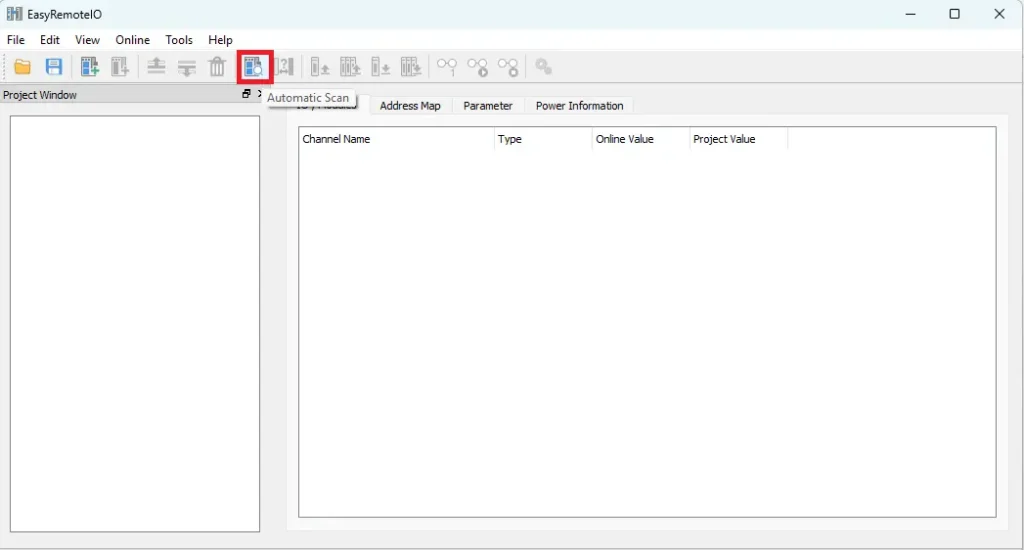Click the add module icon with green plus

point(90,67)
